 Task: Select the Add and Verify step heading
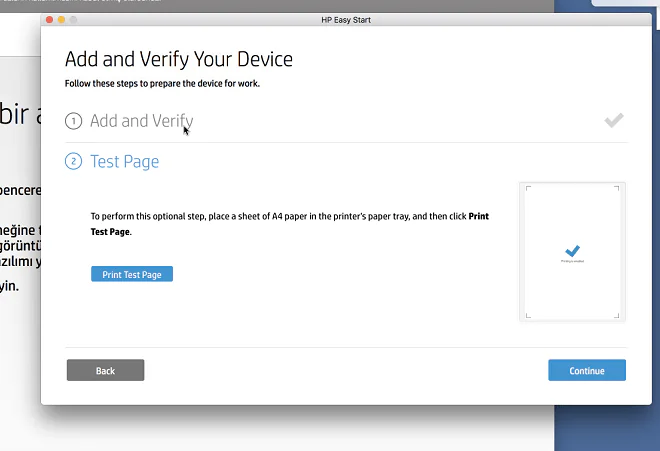pos(141,121)
